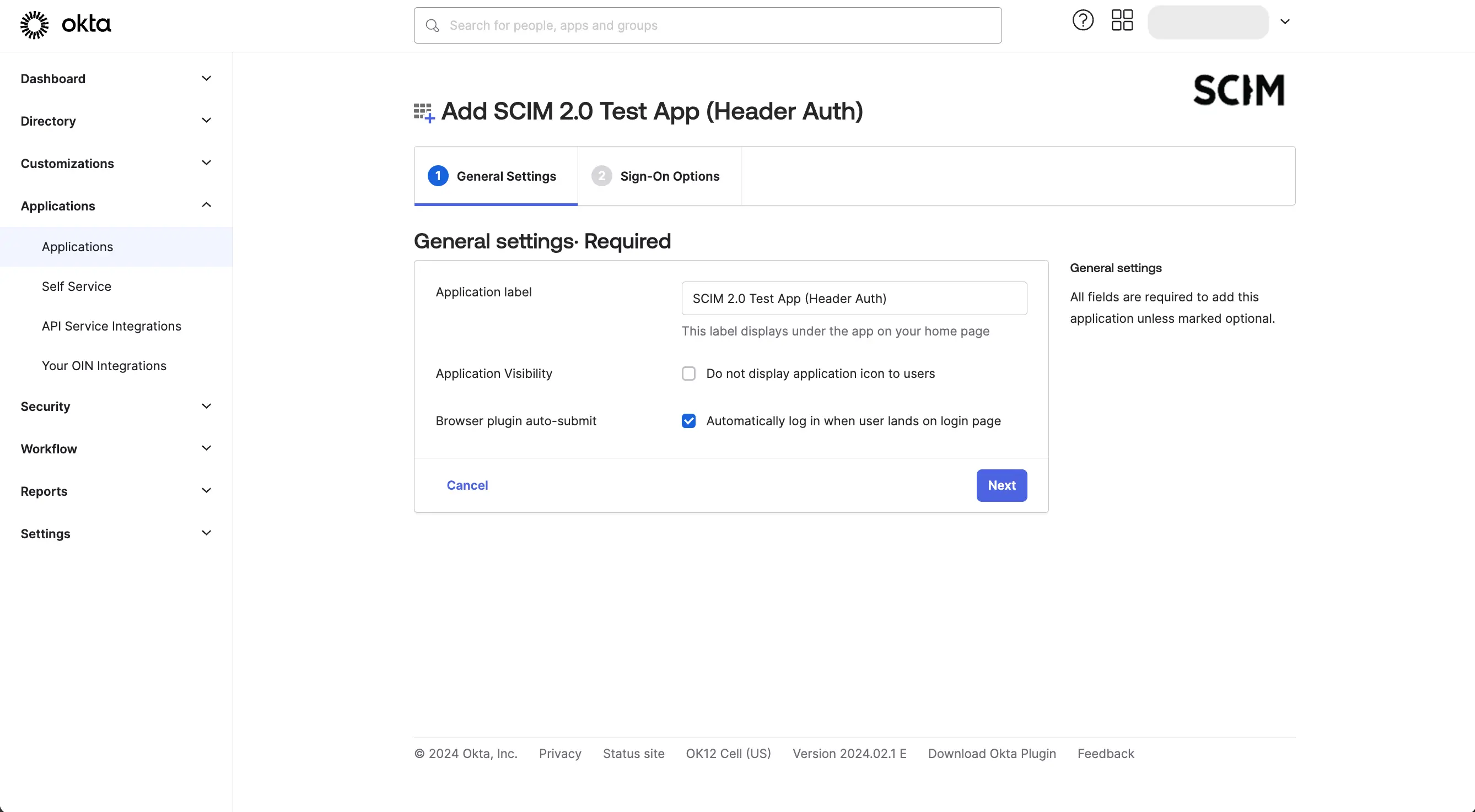Screen dimensions: 1475x812
Task: Open the Feedback link in the footer
Action: pos(1105,753)
